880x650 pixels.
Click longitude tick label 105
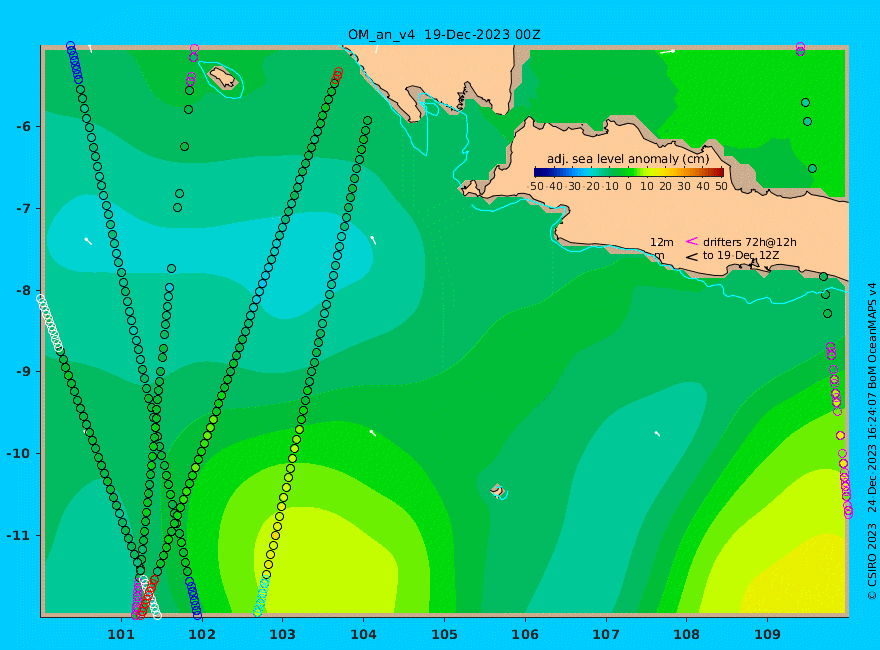[444, 635]
